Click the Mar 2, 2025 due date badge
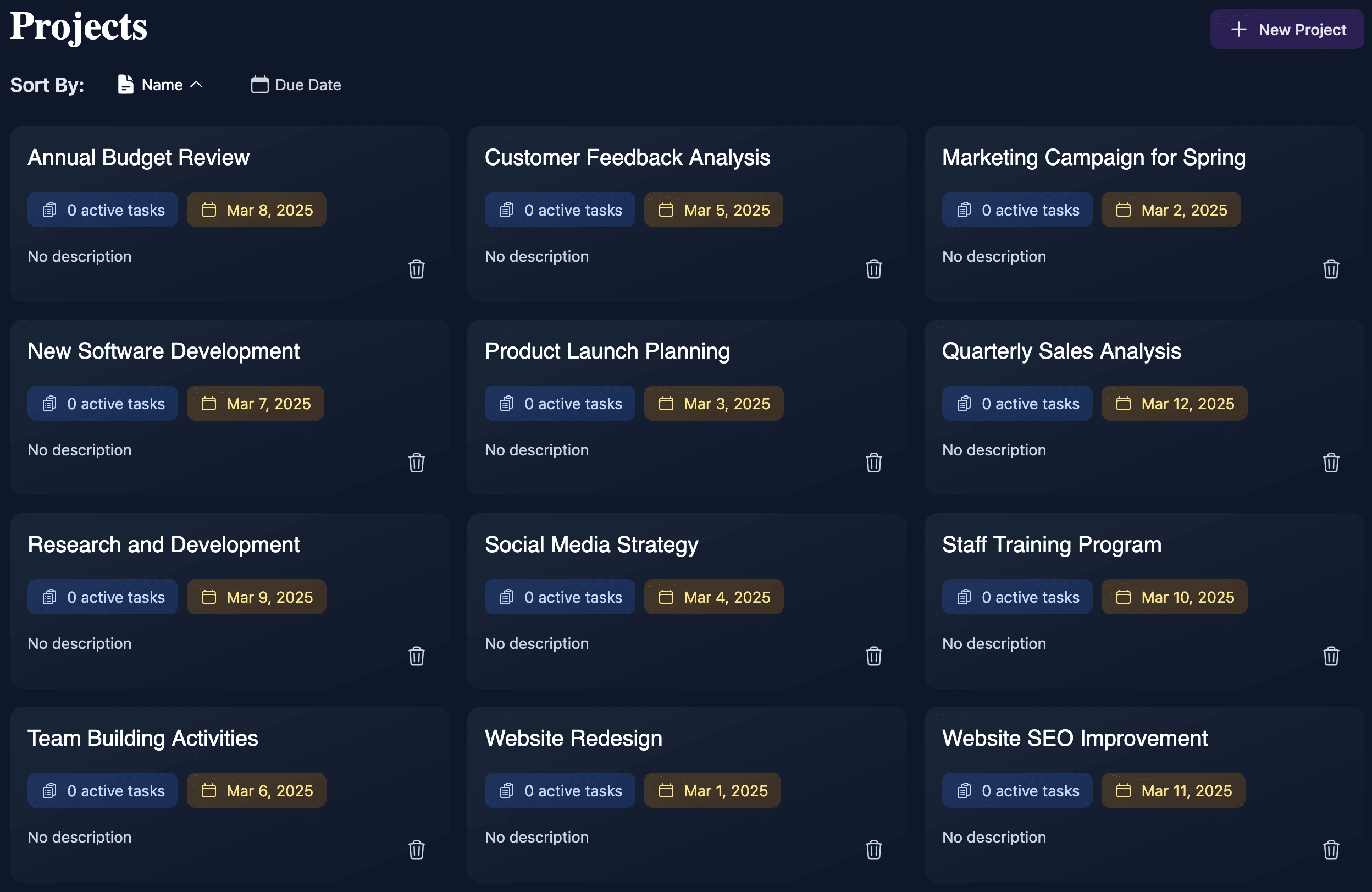 (x=1171, y=210)
